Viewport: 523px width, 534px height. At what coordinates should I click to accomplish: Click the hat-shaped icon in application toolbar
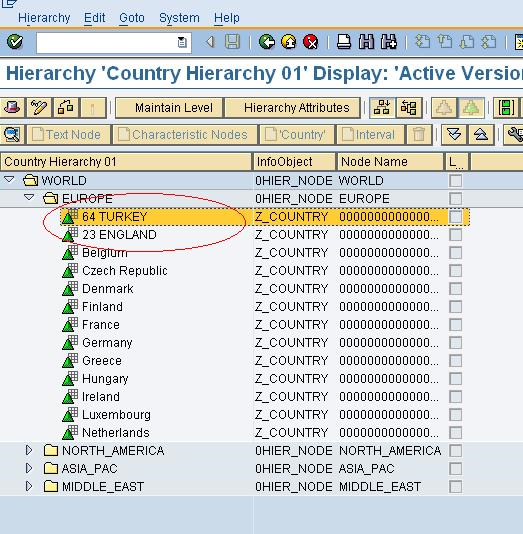point(12,108)
